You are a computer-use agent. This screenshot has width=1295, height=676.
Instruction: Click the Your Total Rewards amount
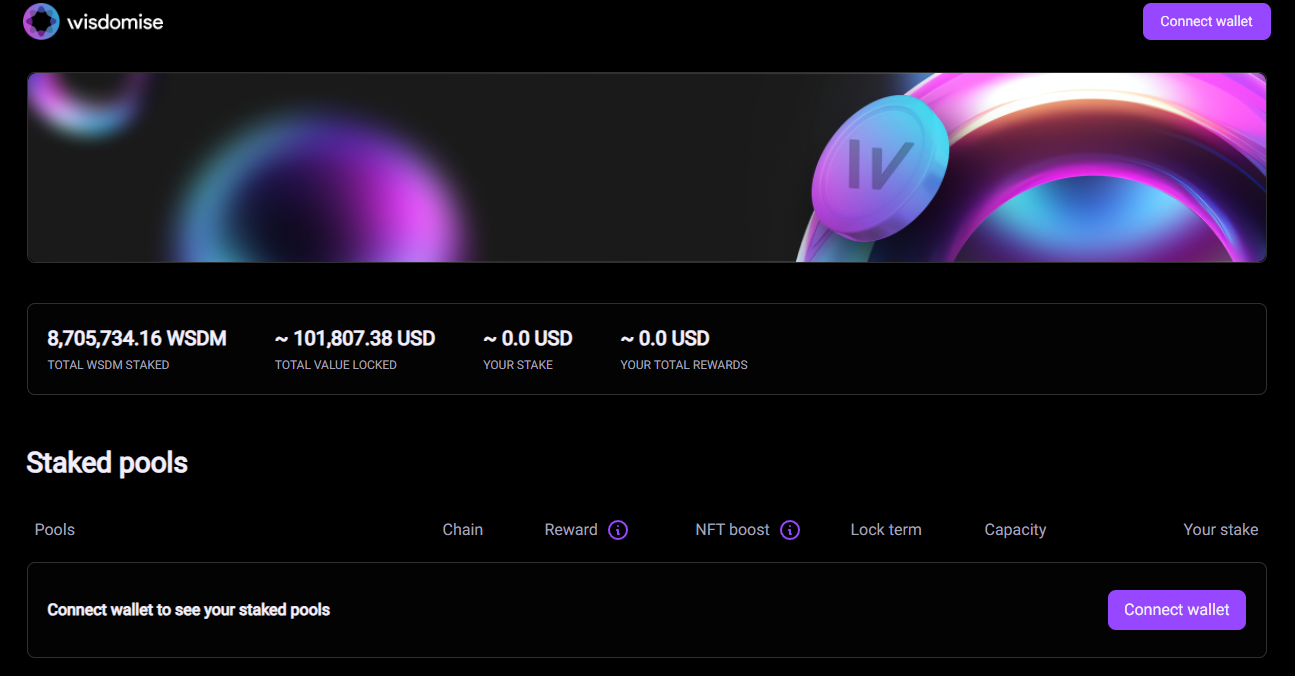665,339
